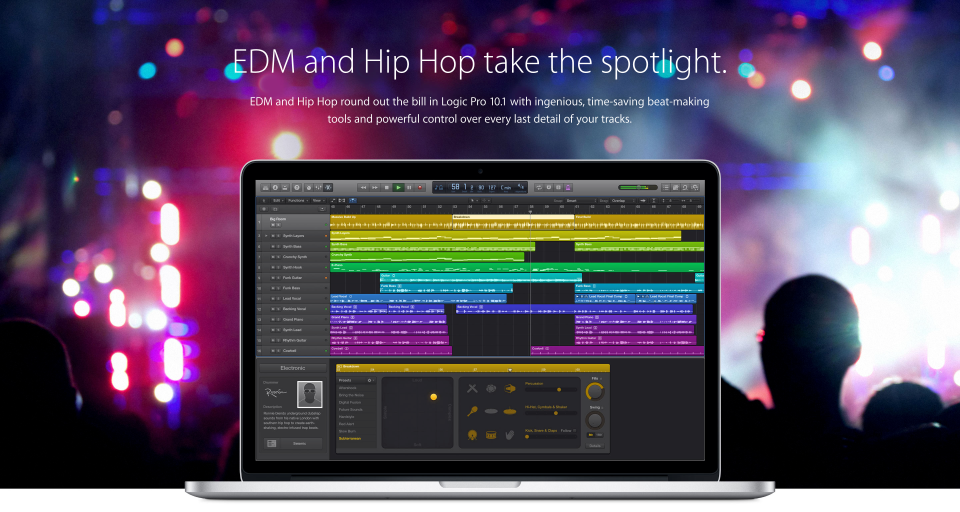Viewport: 960px width, 512px height.
Task: Select the drummer portrait thumbnail
Action: (x=310, y=394)
